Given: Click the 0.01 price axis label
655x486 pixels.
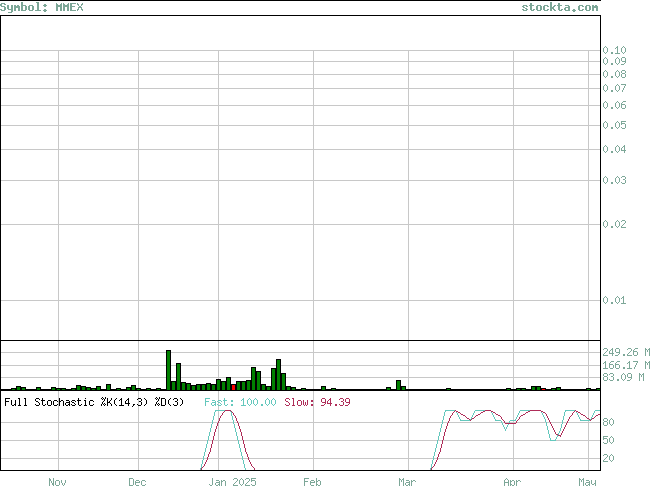Looking at the screenshot, I should click(614, 300).
